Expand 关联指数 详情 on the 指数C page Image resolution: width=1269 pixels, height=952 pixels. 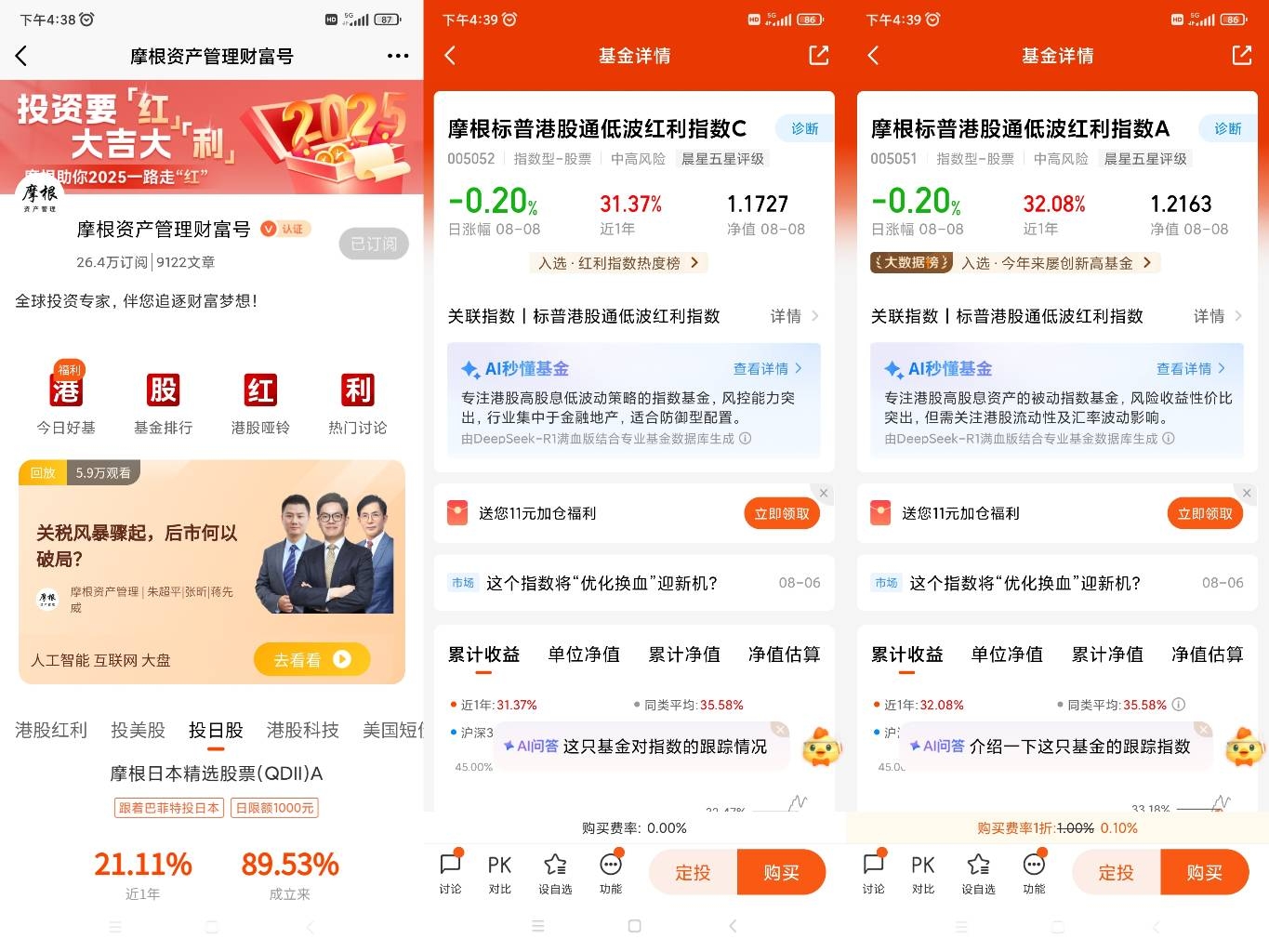[x=795, y=316]
